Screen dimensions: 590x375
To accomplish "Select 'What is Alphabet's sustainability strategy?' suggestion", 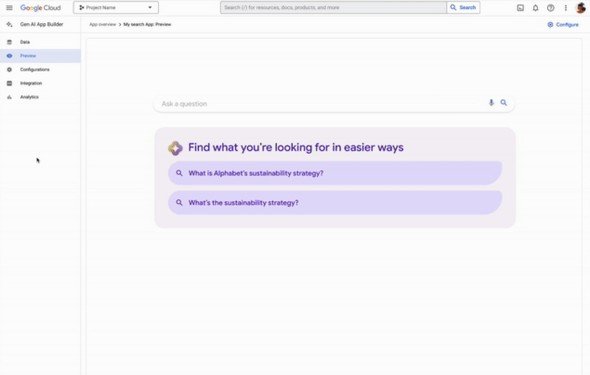I will [335, 173].
